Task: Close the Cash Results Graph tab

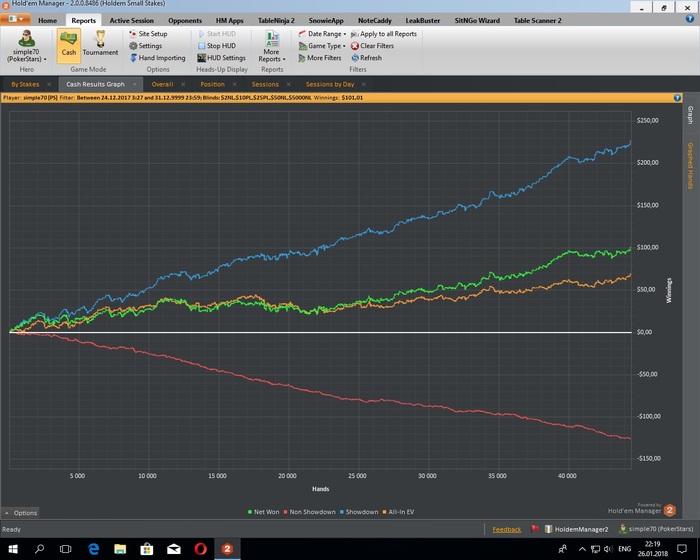Action: pyautogui.click(x=134, y=84)
